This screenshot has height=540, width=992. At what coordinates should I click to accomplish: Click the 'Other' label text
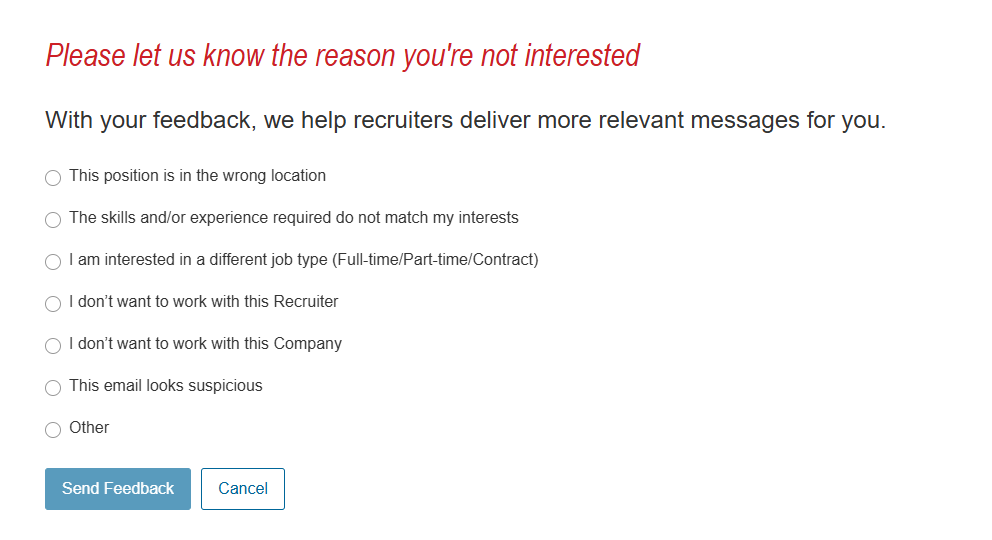point(89,427)
